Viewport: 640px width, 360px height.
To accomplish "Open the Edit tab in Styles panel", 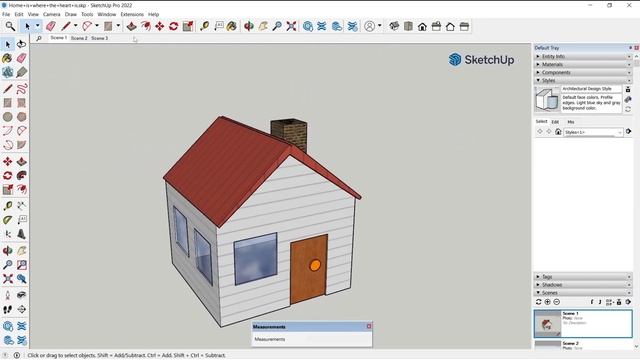I will [x=555, y=122].
